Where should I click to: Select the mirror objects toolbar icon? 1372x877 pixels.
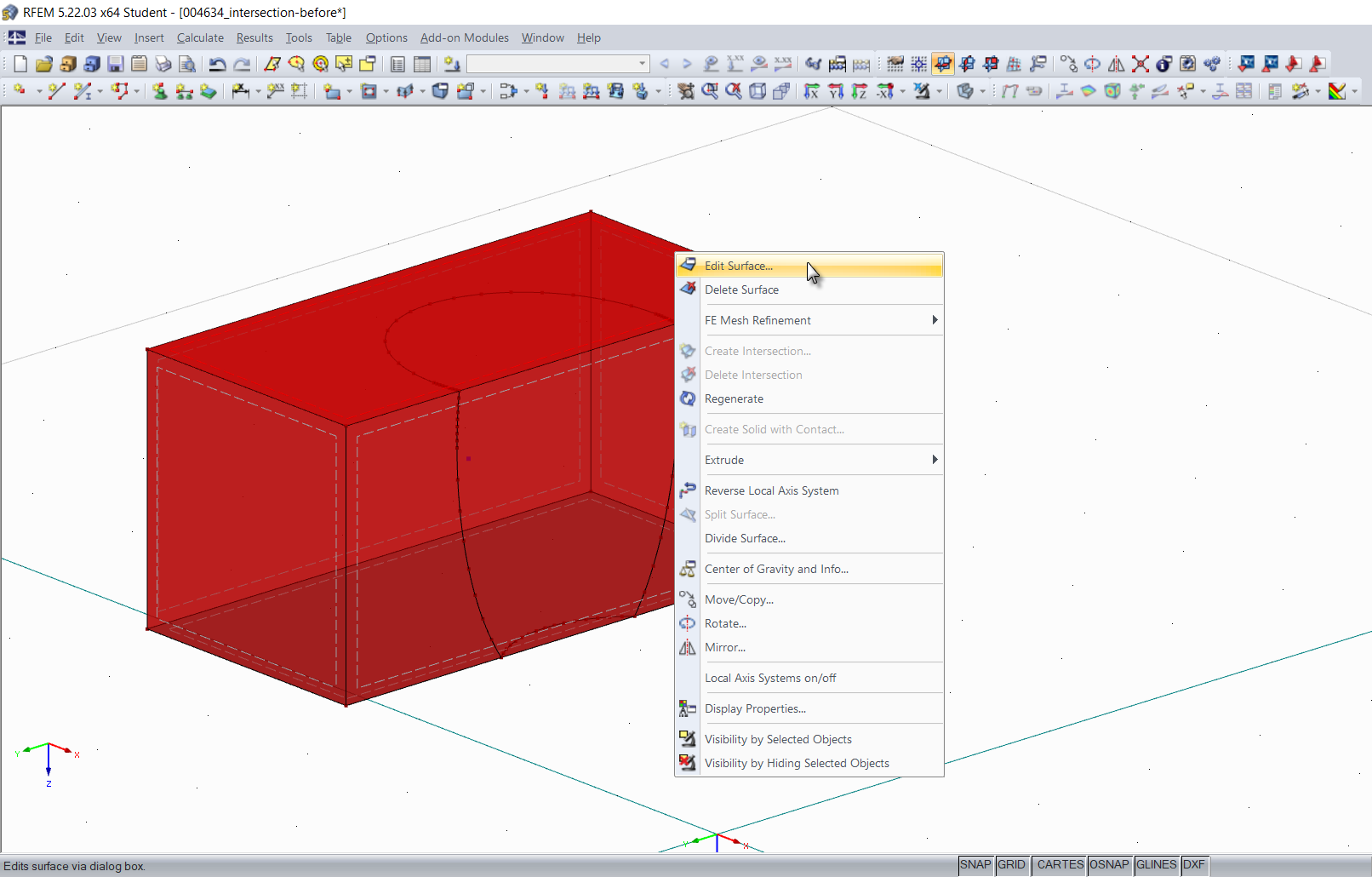tap(1117, 64)
